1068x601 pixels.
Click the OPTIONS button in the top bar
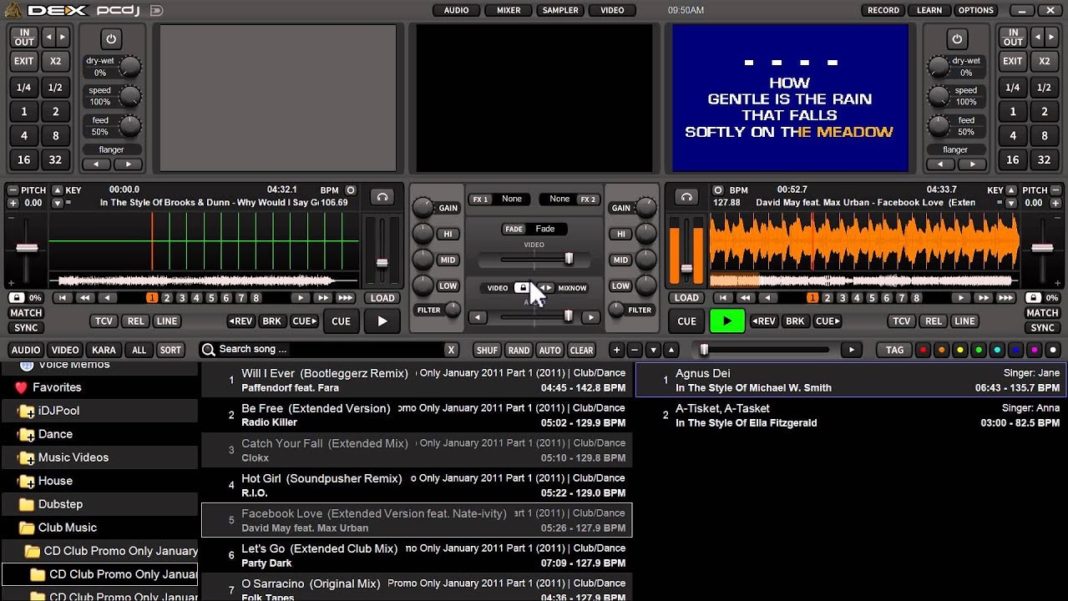coord(975,10)
